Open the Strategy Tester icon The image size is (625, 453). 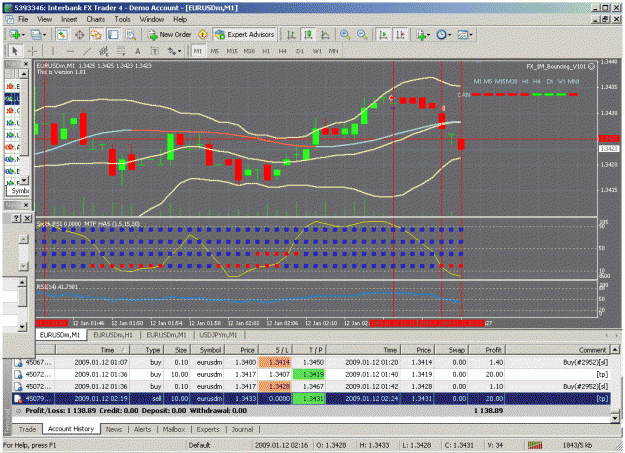[131, 35]
